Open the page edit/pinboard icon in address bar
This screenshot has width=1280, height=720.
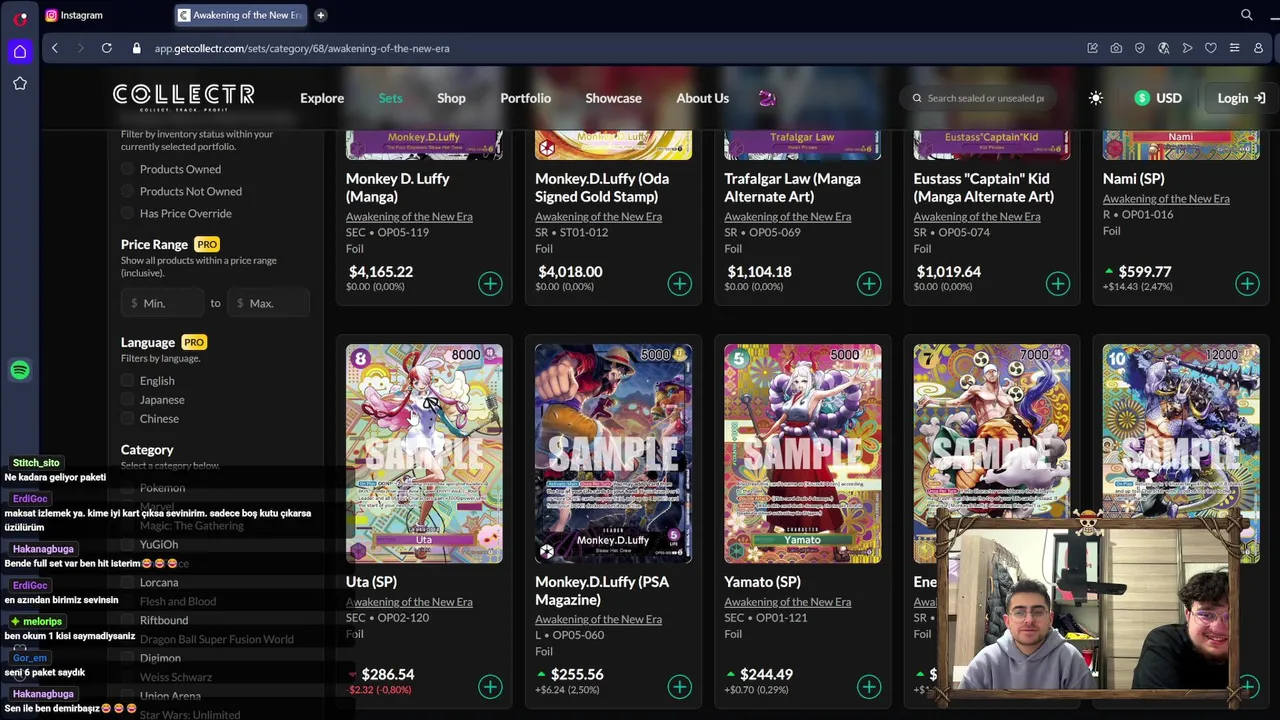[x=1092, y=48]
